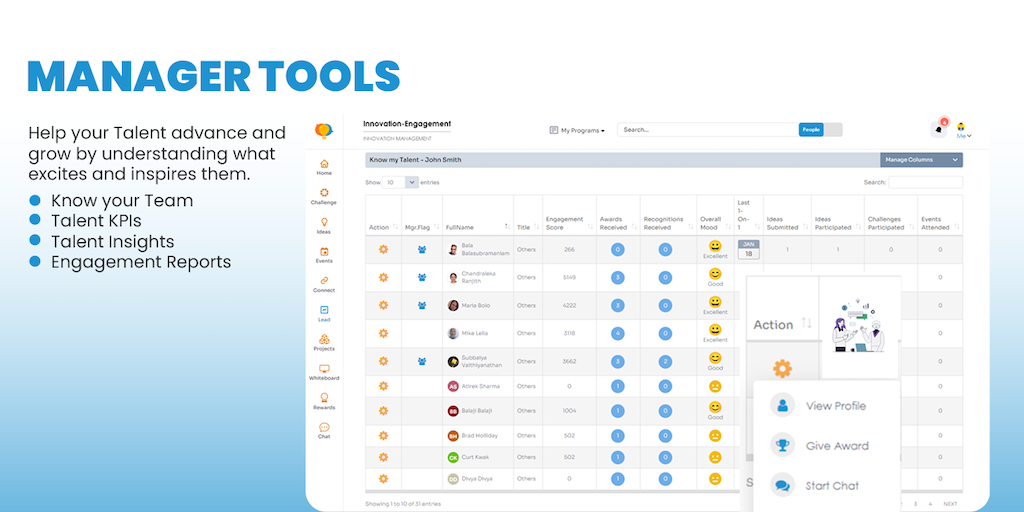Open the Whiteboard sidebar icon

(x=324, y=368)
